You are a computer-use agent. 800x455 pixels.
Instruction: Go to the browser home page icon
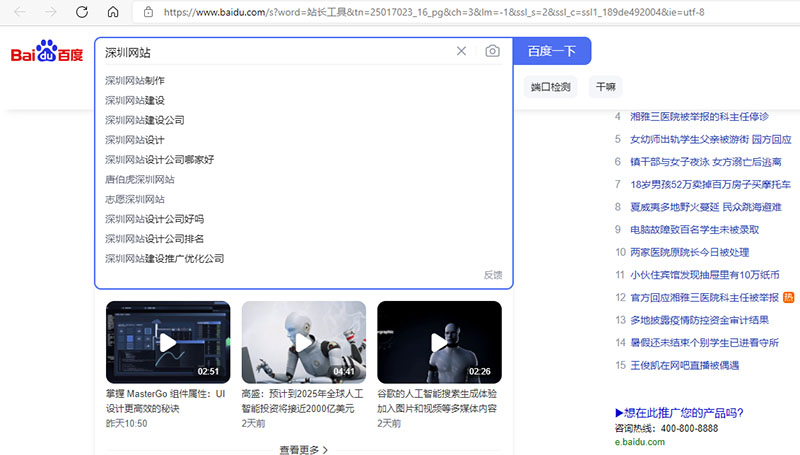point(113,12)
